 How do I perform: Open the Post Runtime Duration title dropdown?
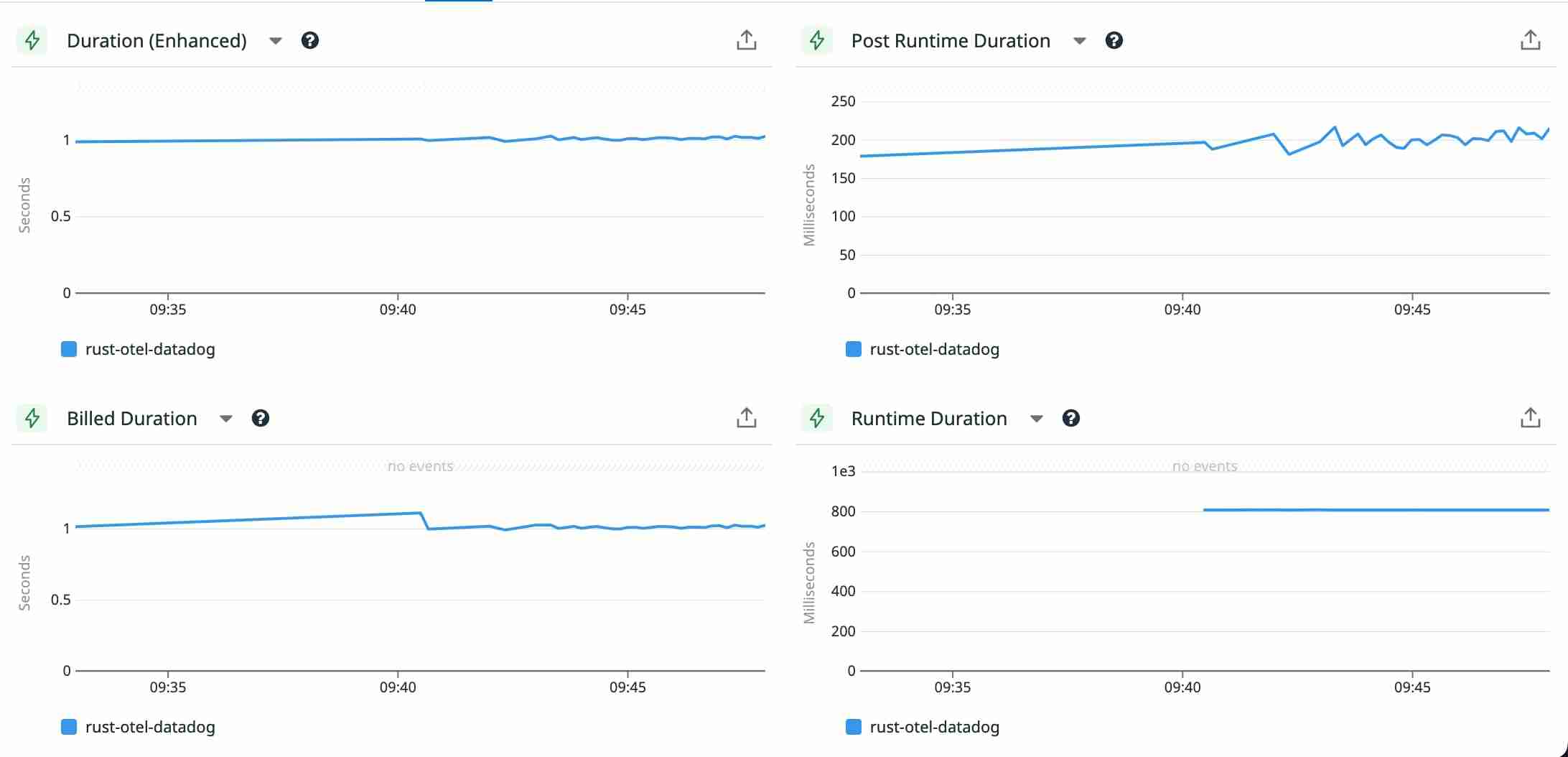[x=1080, y=41]
